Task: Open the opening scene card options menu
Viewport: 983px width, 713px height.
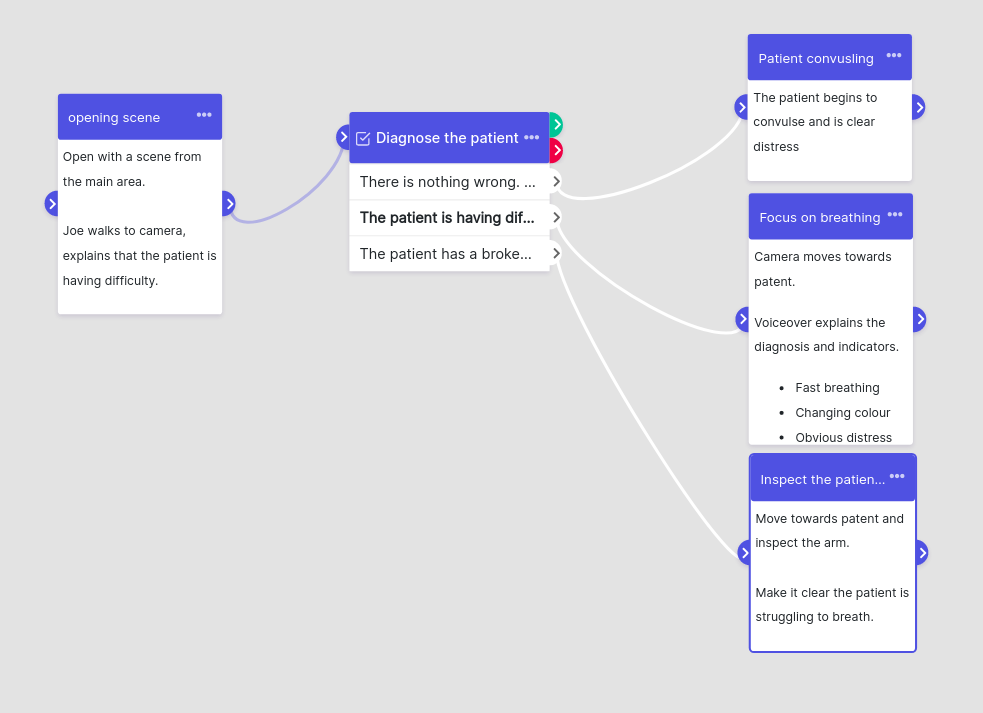Action: coord(204,115)
